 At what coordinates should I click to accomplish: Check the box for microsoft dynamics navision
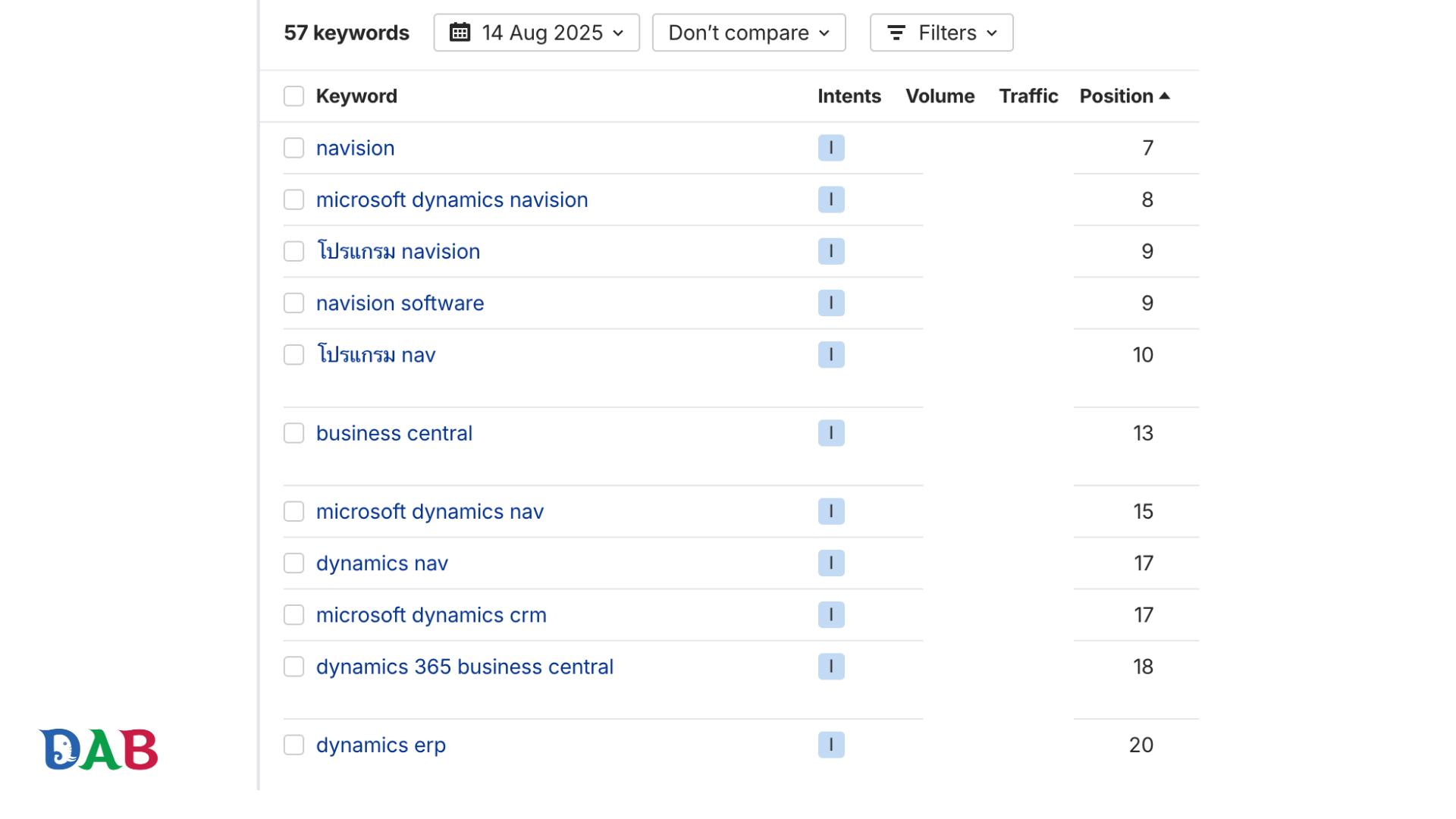pyautogui.click(x=293, y=199)
